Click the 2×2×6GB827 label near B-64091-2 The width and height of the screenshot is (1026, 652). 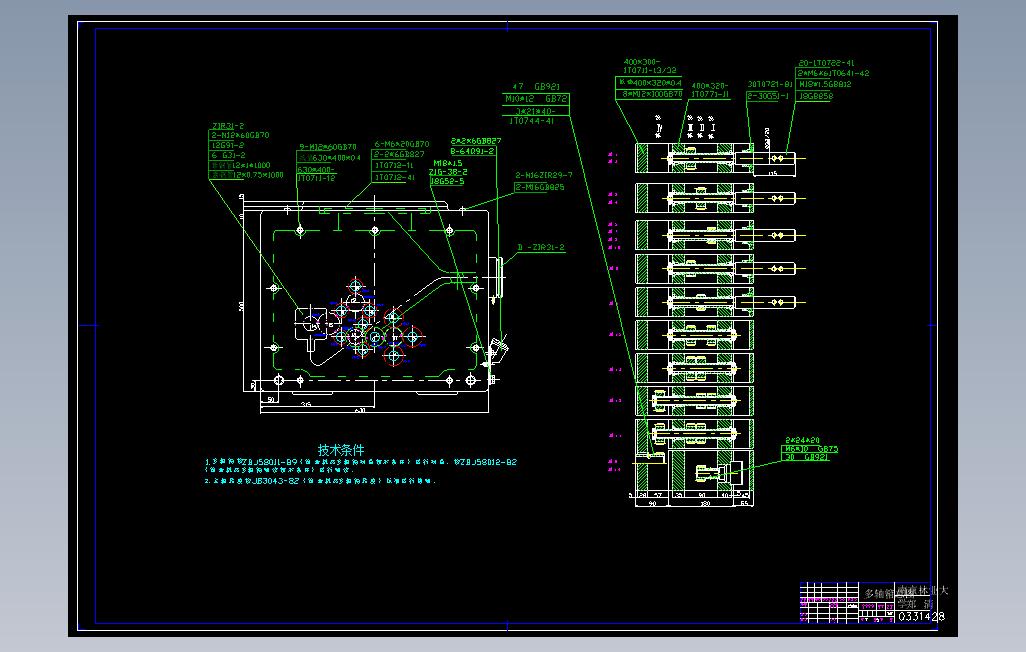476,141
